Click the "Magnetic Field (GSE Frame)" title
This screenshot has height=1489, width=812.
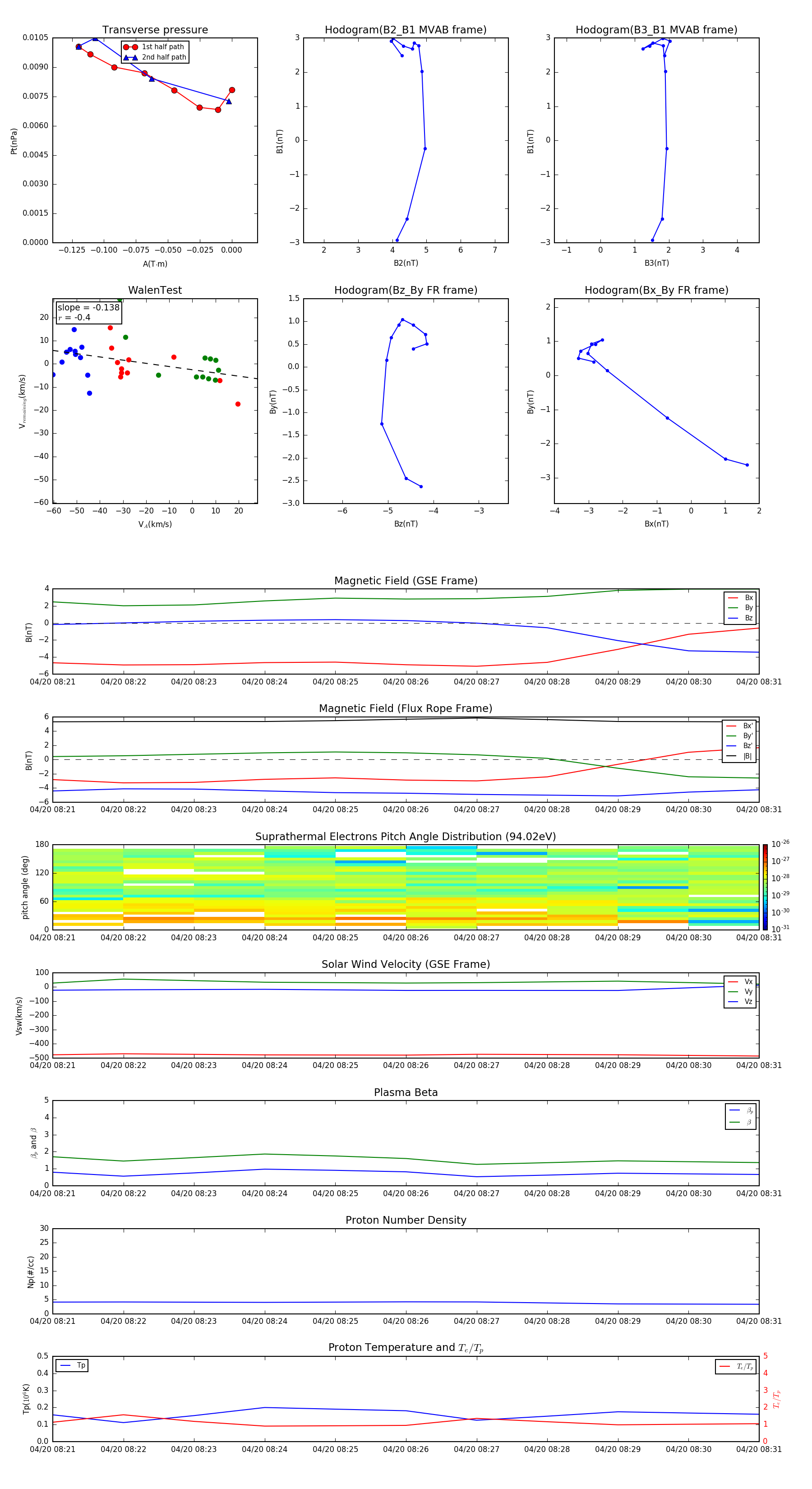(x=406, y=581)
